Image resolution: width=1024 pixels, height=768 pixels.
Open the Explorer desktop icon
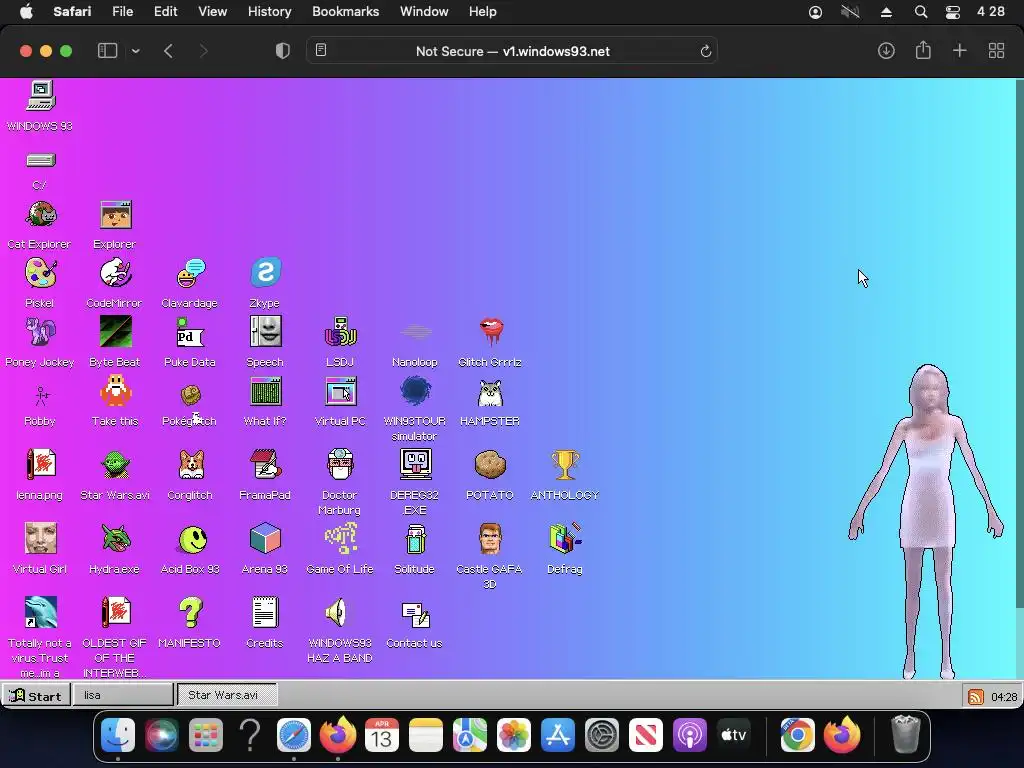[116, 215]
